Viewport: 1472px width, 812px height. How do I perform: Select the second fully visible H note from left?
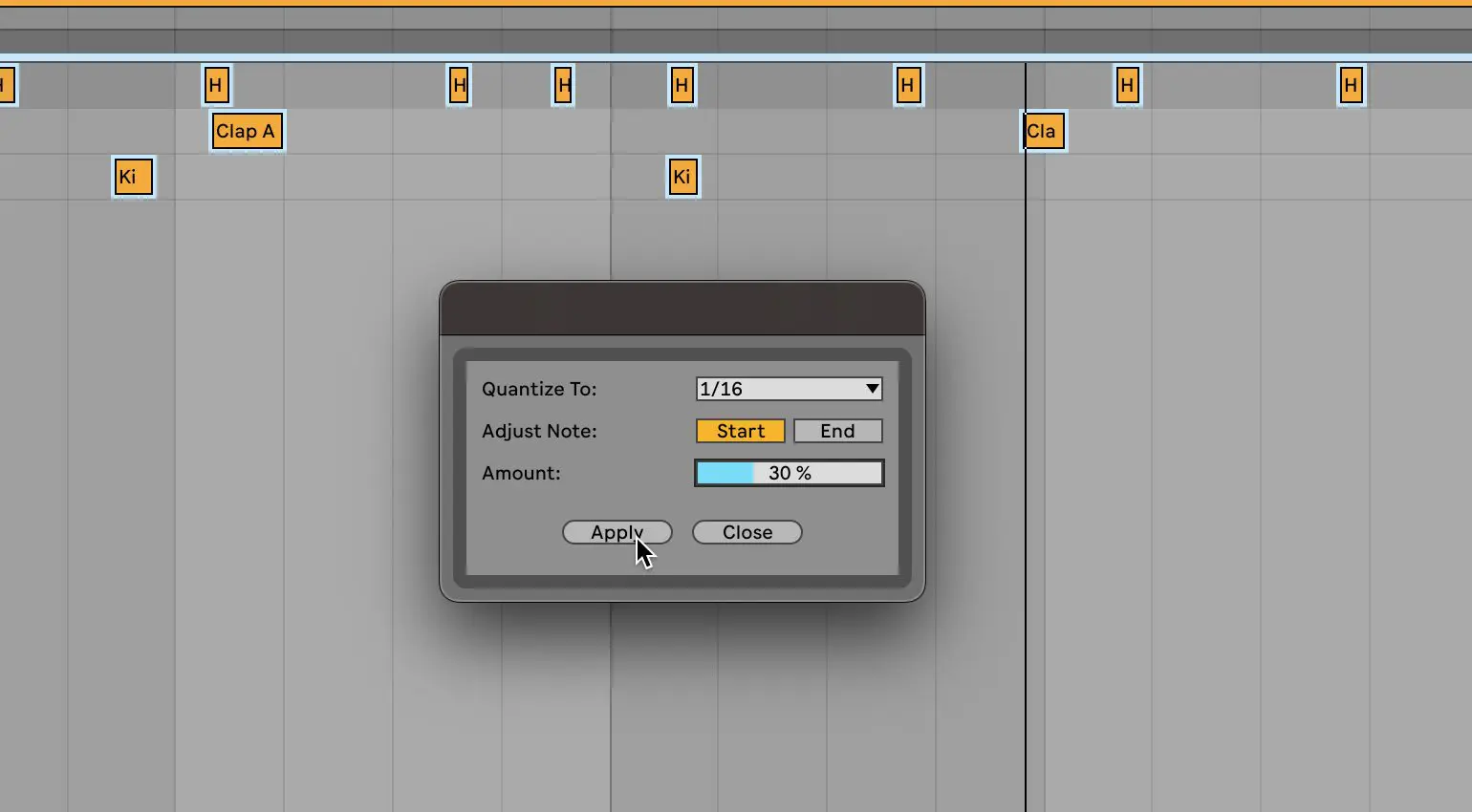point(459,86)
